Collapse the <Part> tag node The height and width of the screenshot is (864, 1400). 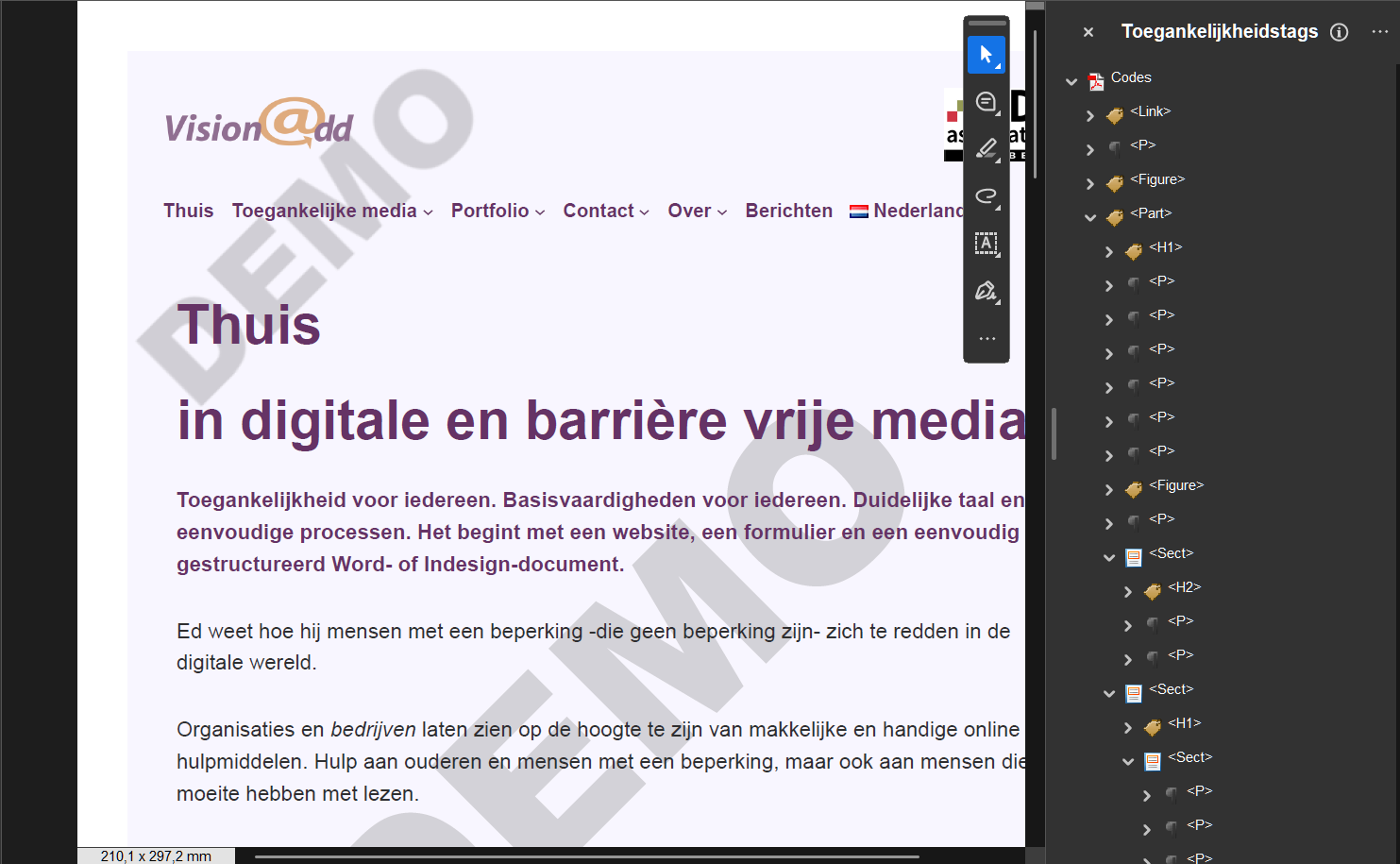(x=1090, y=217)
